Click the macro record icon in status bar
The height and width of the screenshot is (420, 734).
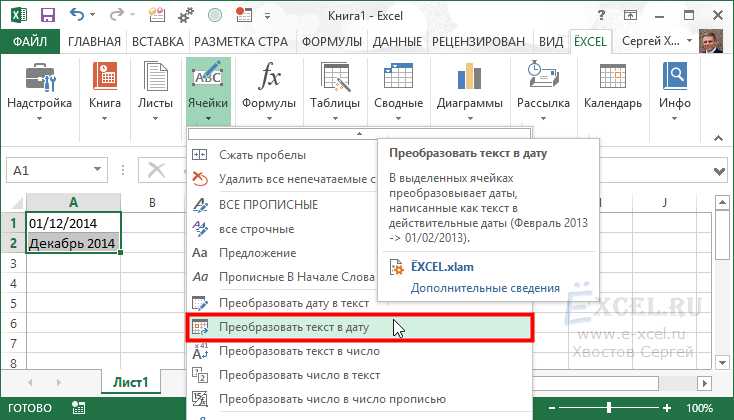79,408
